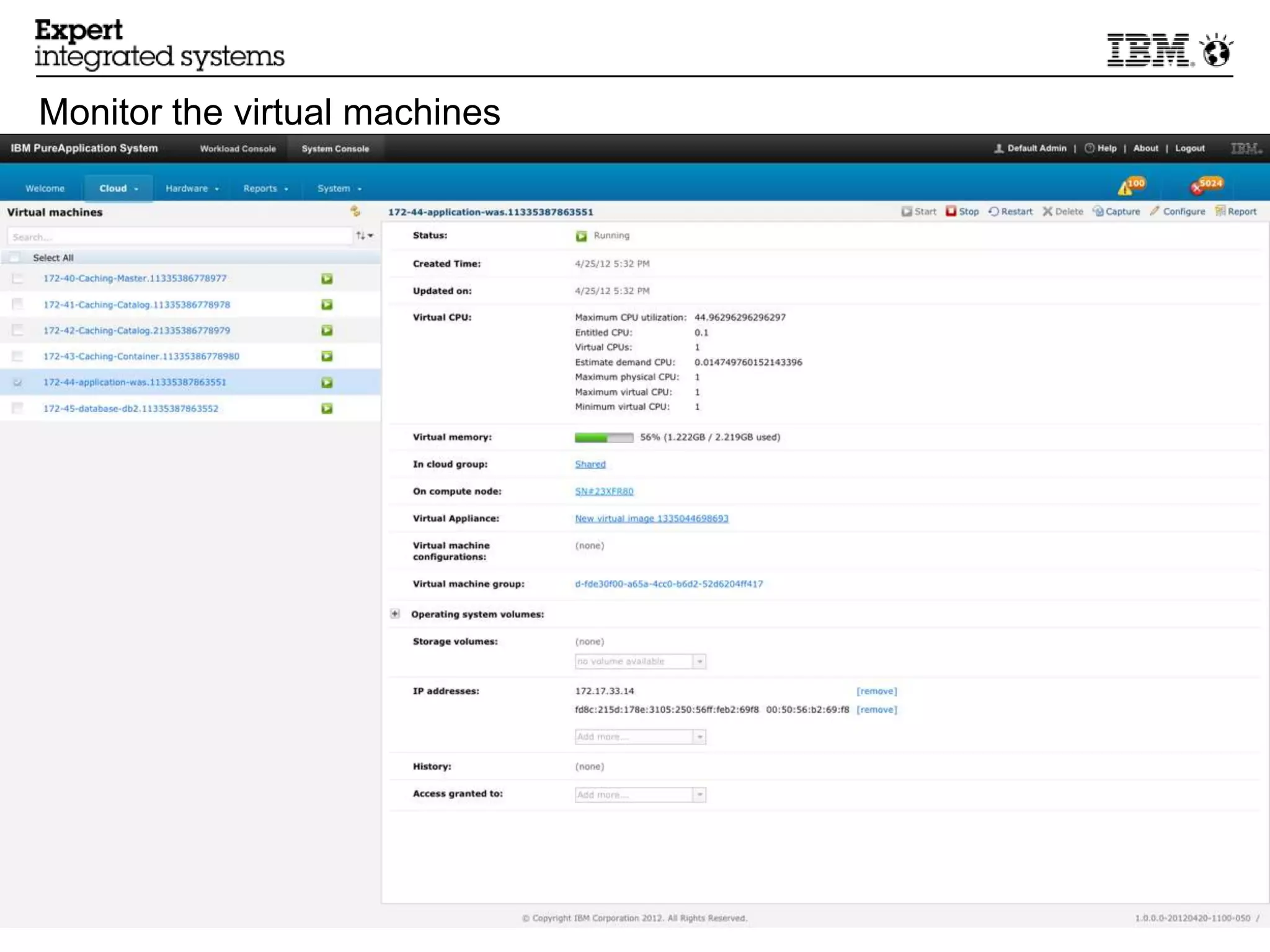
Task: Click the Entitled CPU value 0.1
Action: [701, 332]
